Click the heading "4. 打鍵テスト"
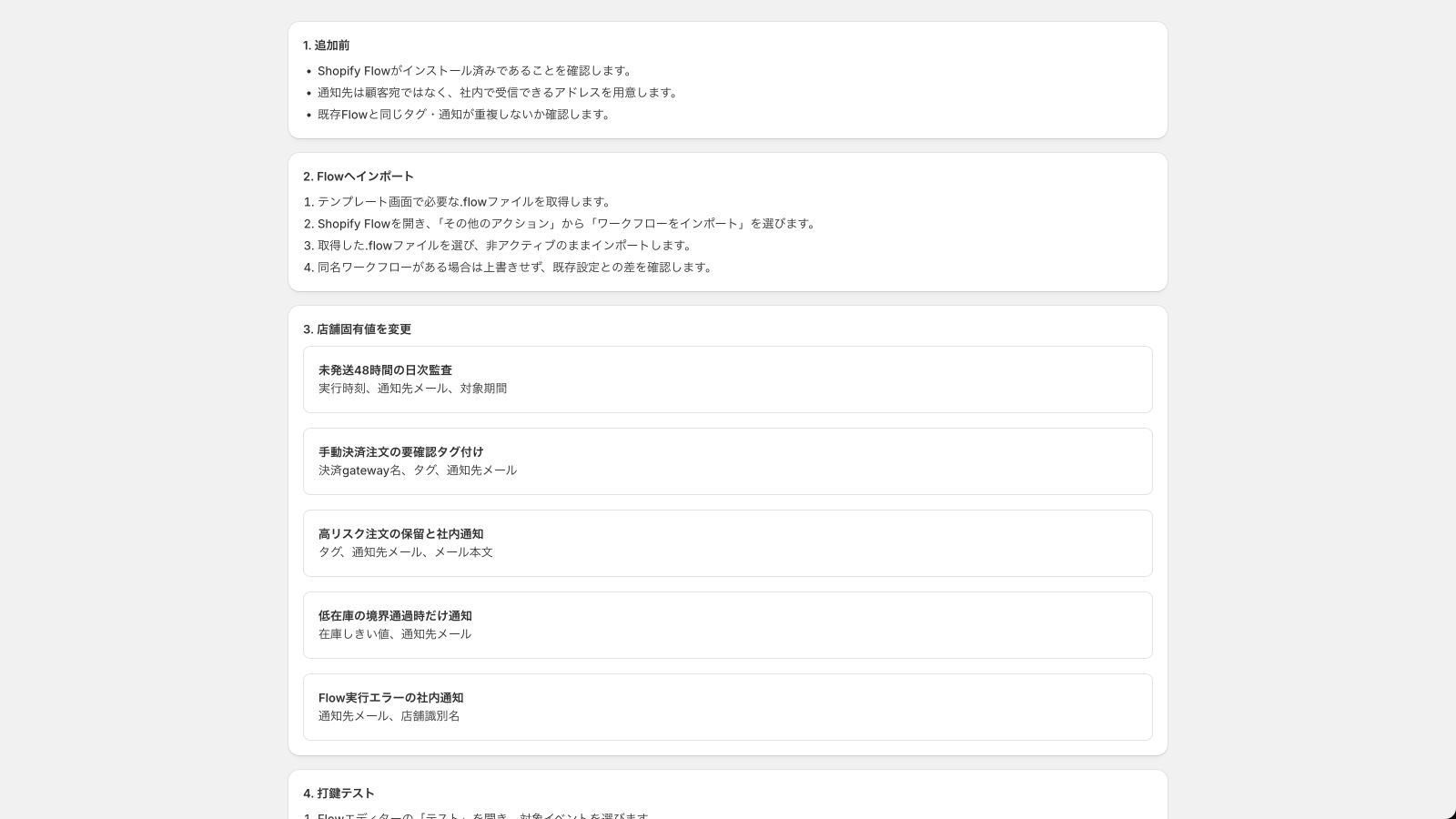Image resolution: width=1456 pixels, height=819 pixels. (339, 794)
